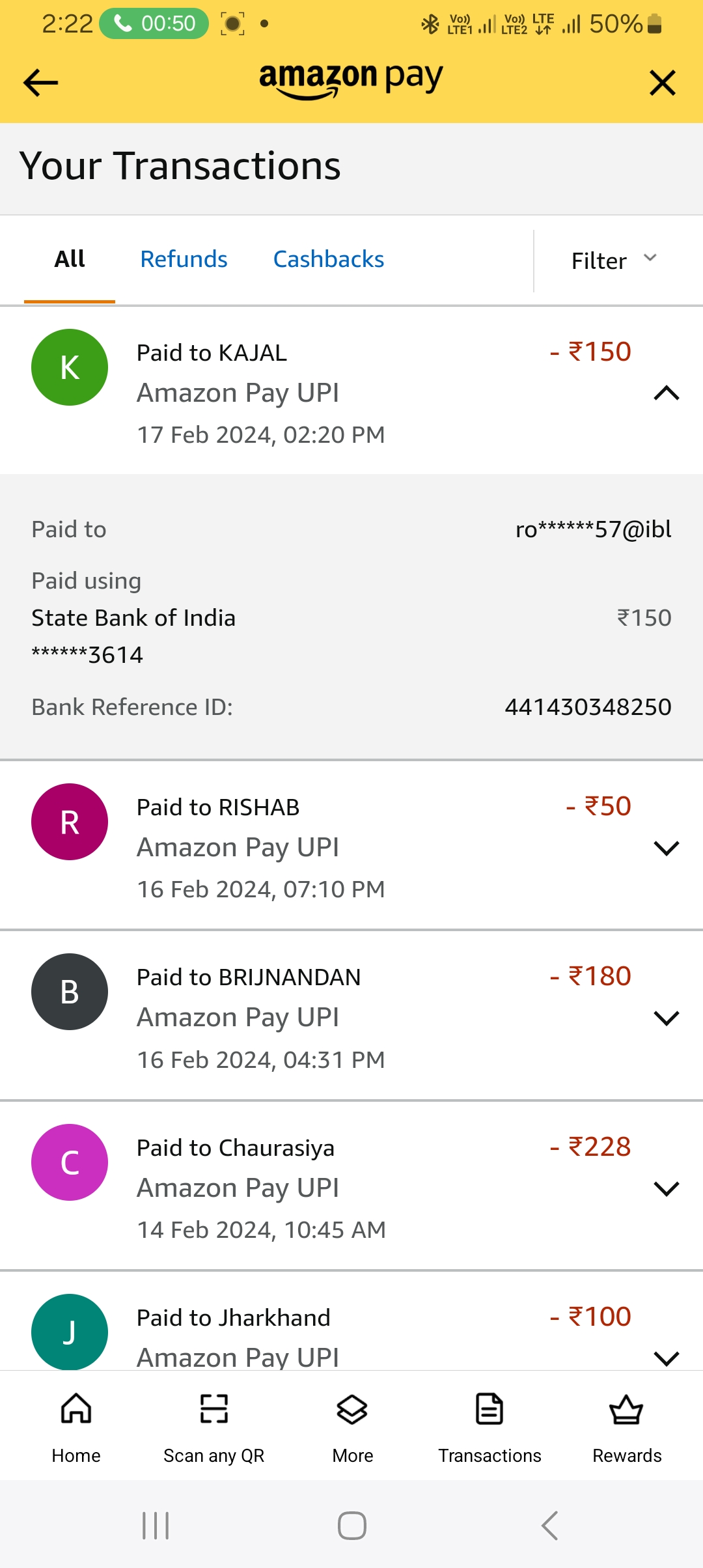The width and height of the screenshot is (703, 1568).
Task: Open the Home icon in bottom bar
Action: pyautogui.click(x=76, y=1410)
